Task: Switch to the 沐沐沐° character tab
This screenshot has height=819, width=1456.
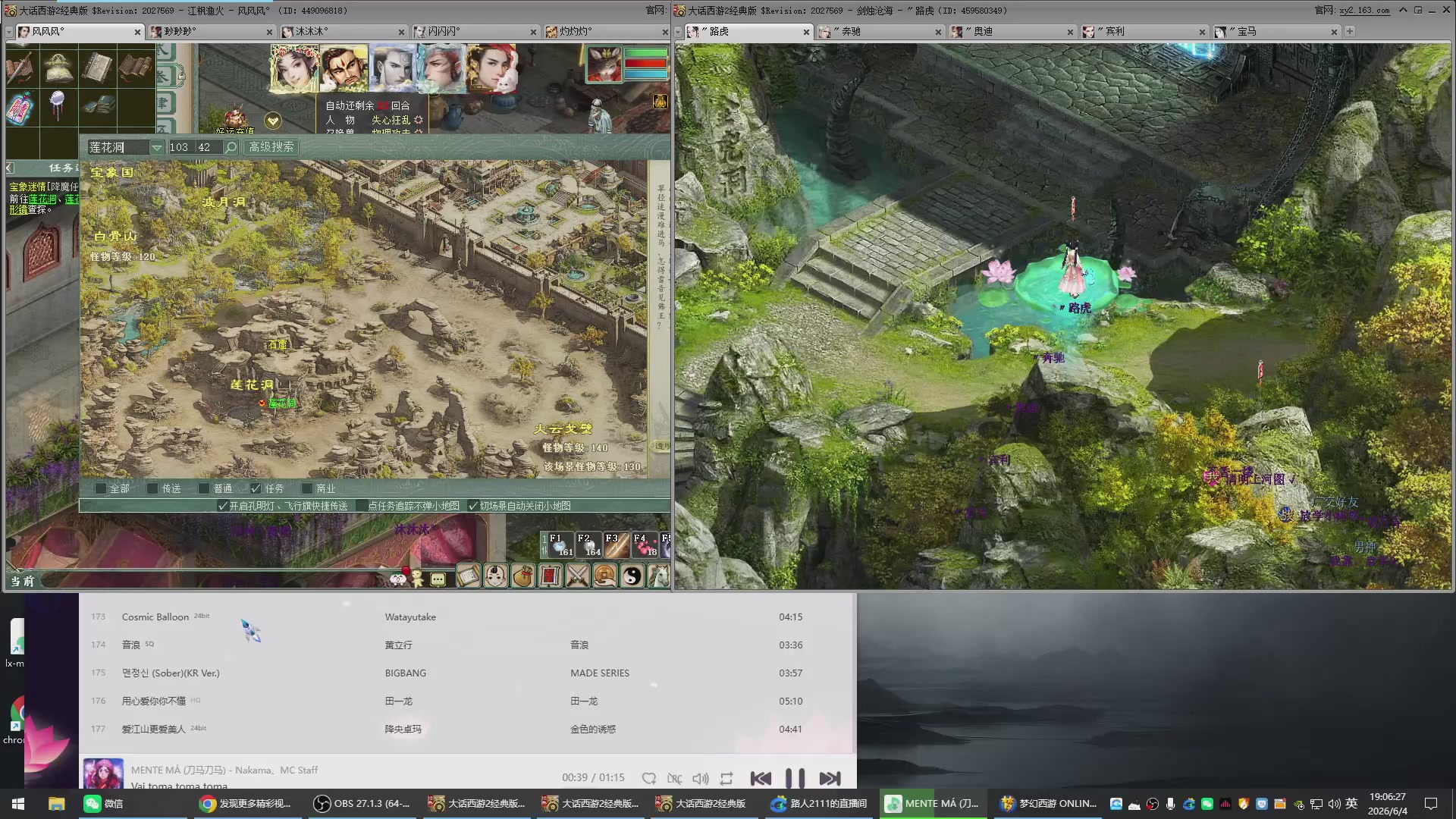Action: point(344,32)
